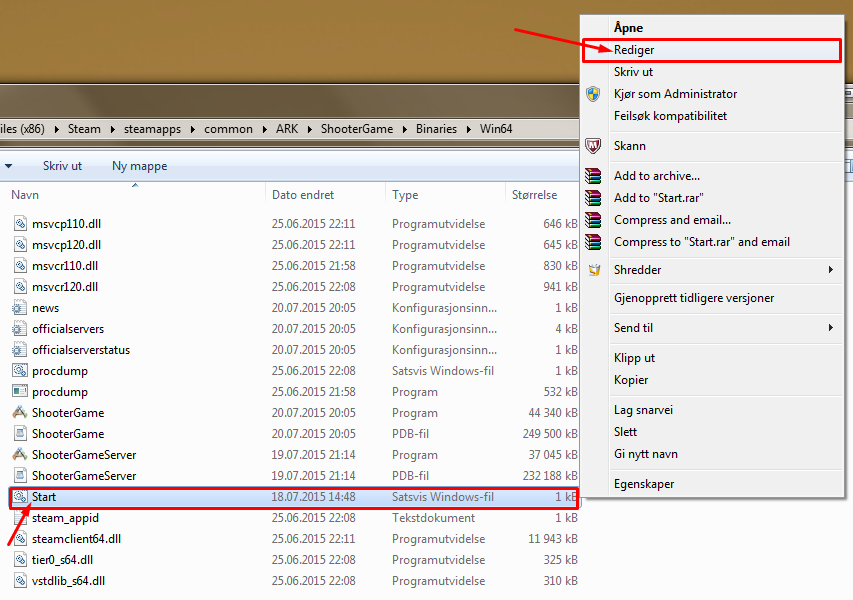
Task: Open breadcrumb arrow after Binaries
Action: (x=468, y=129)
